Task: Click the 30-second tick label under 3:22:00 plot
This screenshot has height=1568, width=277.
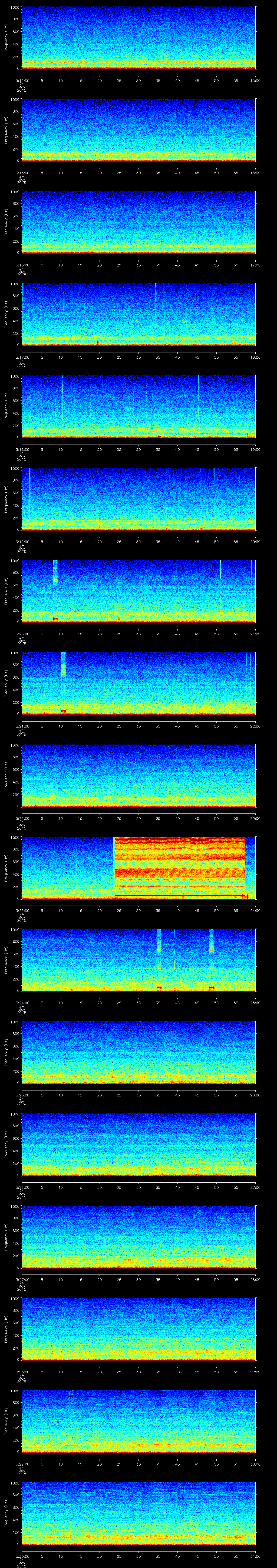Action: tap(139, 818)
